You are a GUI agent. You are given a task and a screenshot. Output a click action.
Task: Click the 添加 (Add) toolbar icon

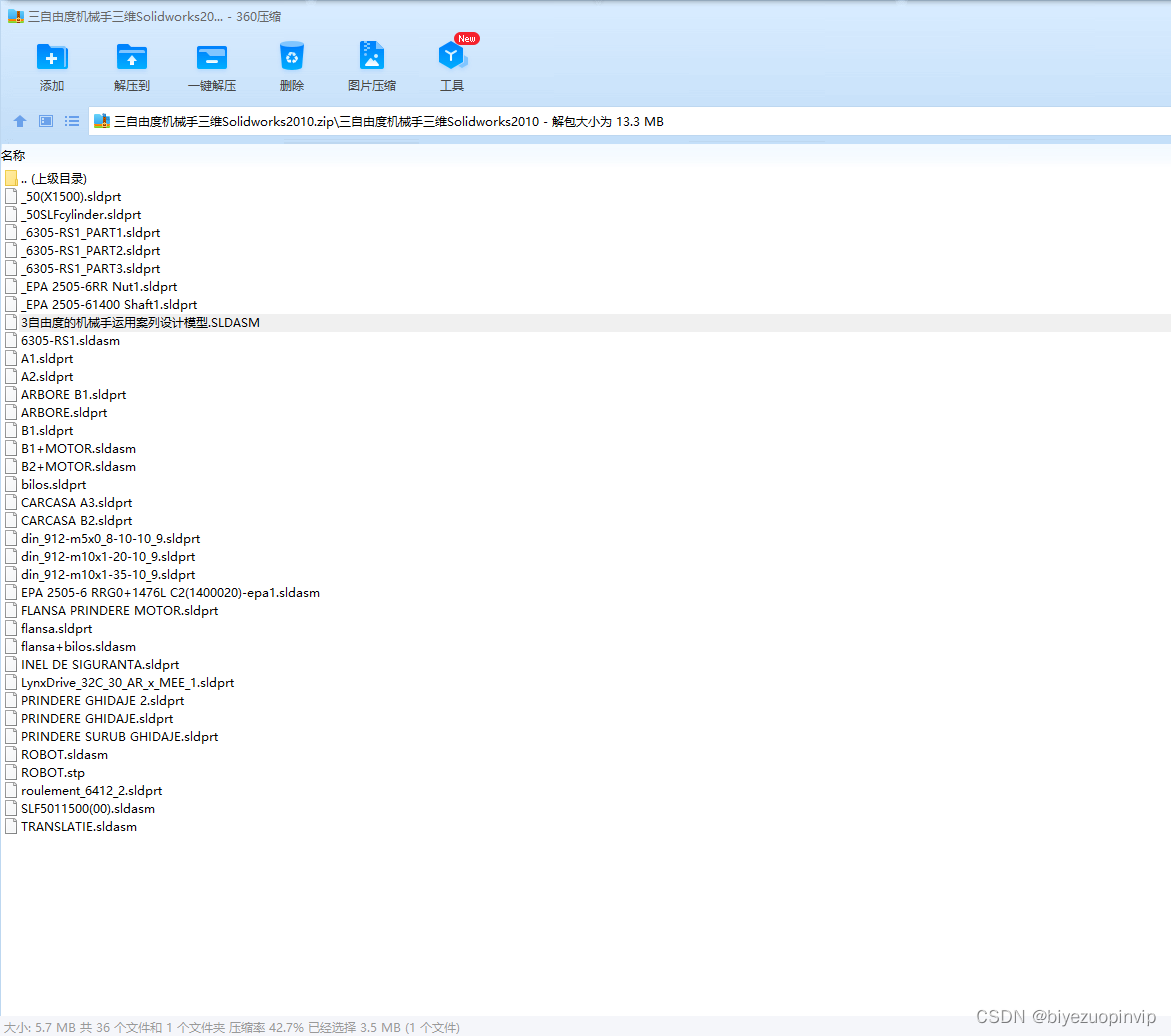pos(52,57)
